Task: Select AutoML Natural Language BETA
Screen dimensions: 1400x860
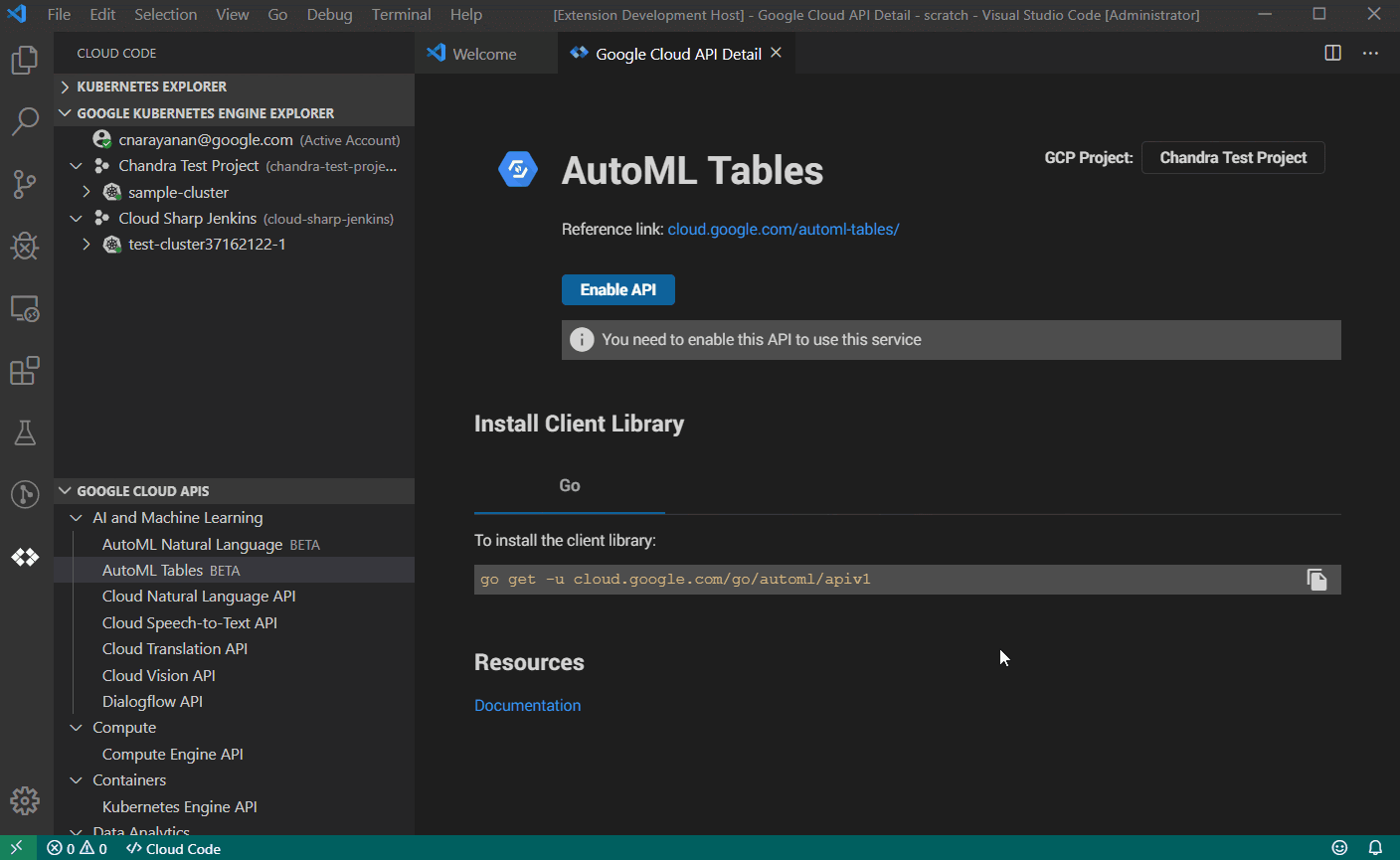Action: coord(234,545)
